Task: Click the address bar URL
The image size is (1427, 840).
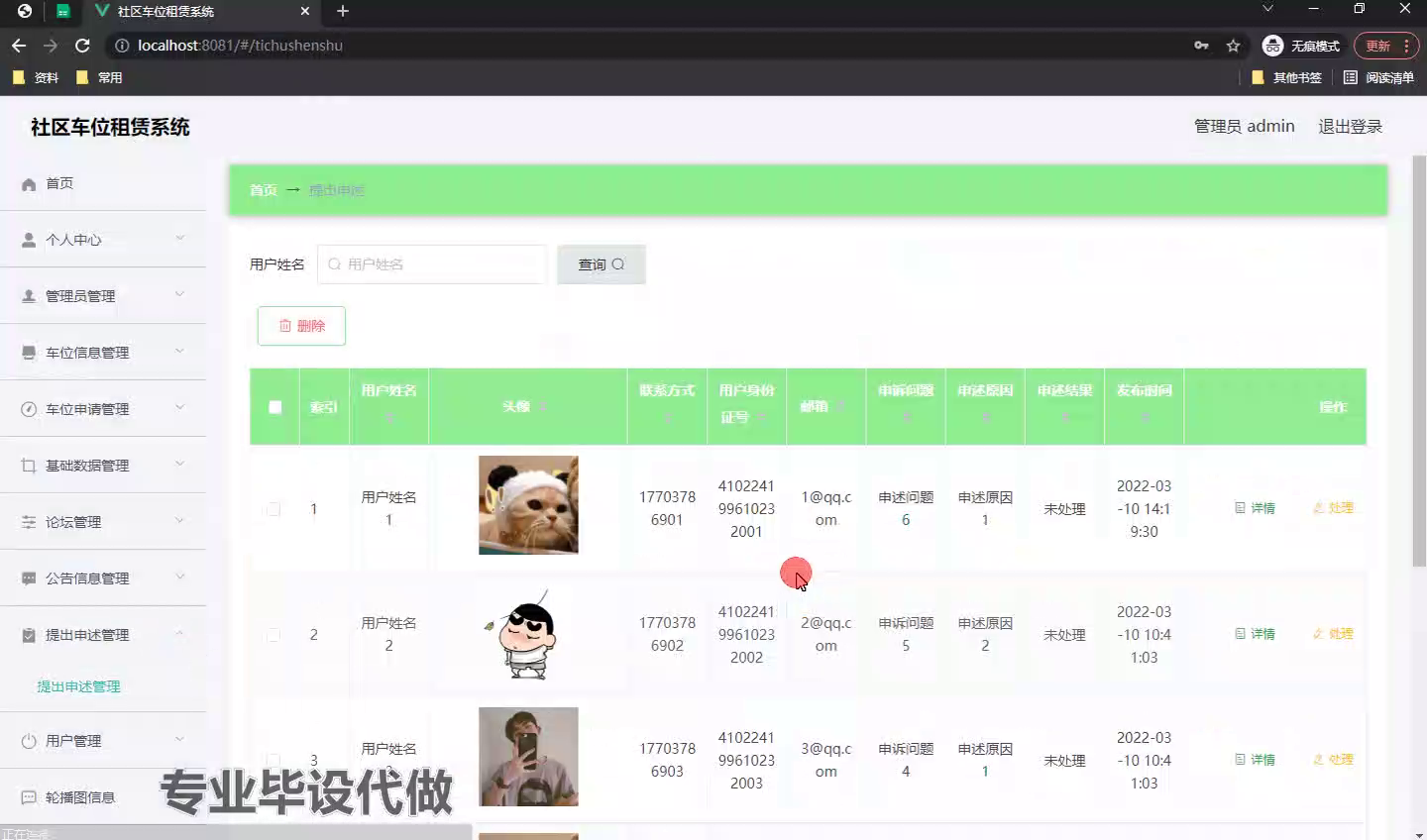Action: (241, 46)
